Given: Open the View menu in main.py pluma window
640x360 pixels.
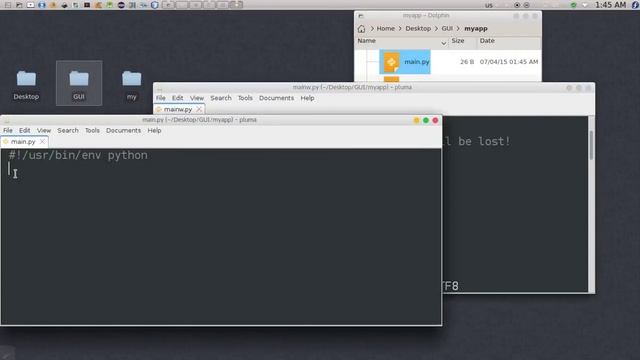Looking at the screenshot, I should 44,130.
